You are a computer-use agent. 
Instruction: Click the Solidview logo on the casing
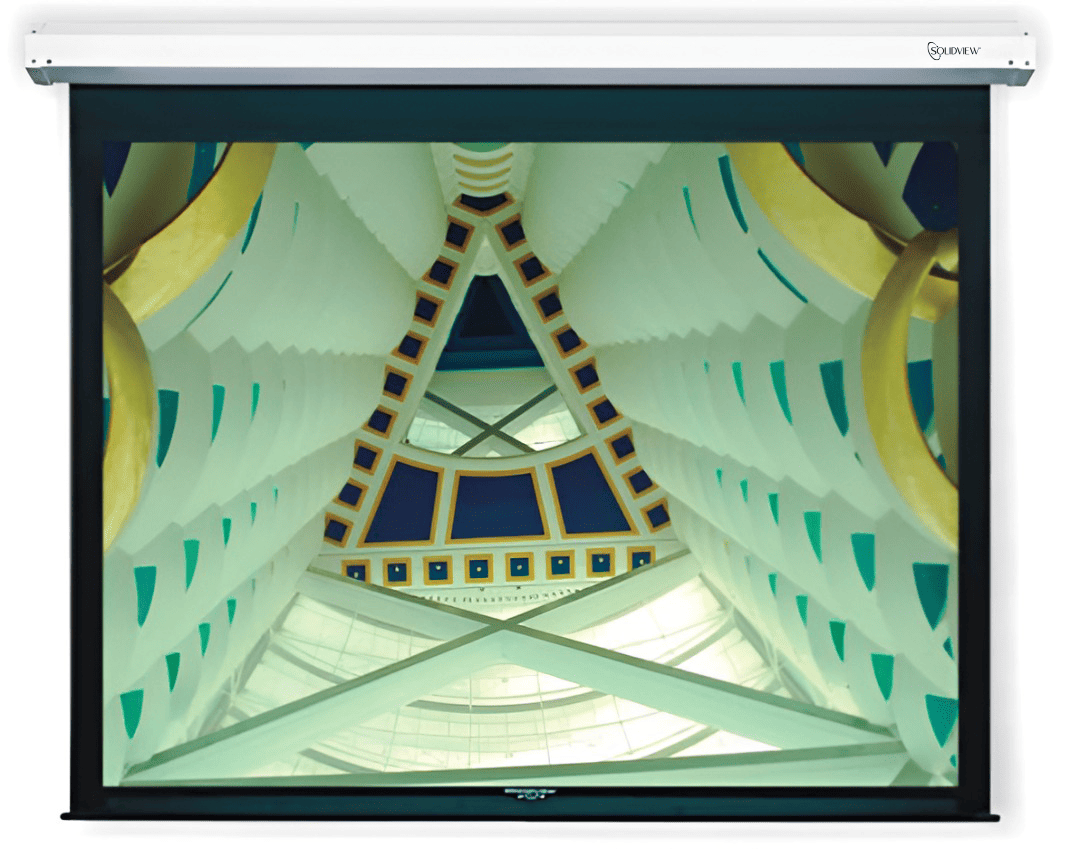coord(953,50)
